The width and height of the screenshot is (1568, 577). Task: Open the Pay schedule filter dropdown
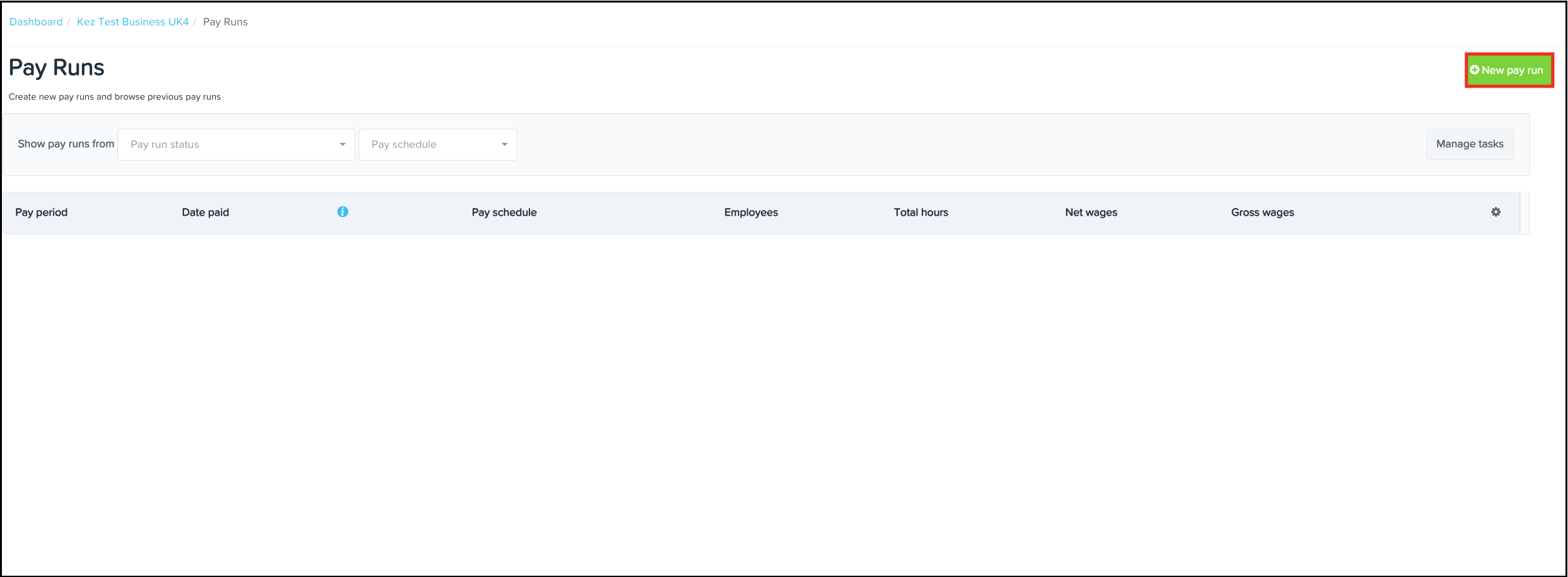click(432, 145)
